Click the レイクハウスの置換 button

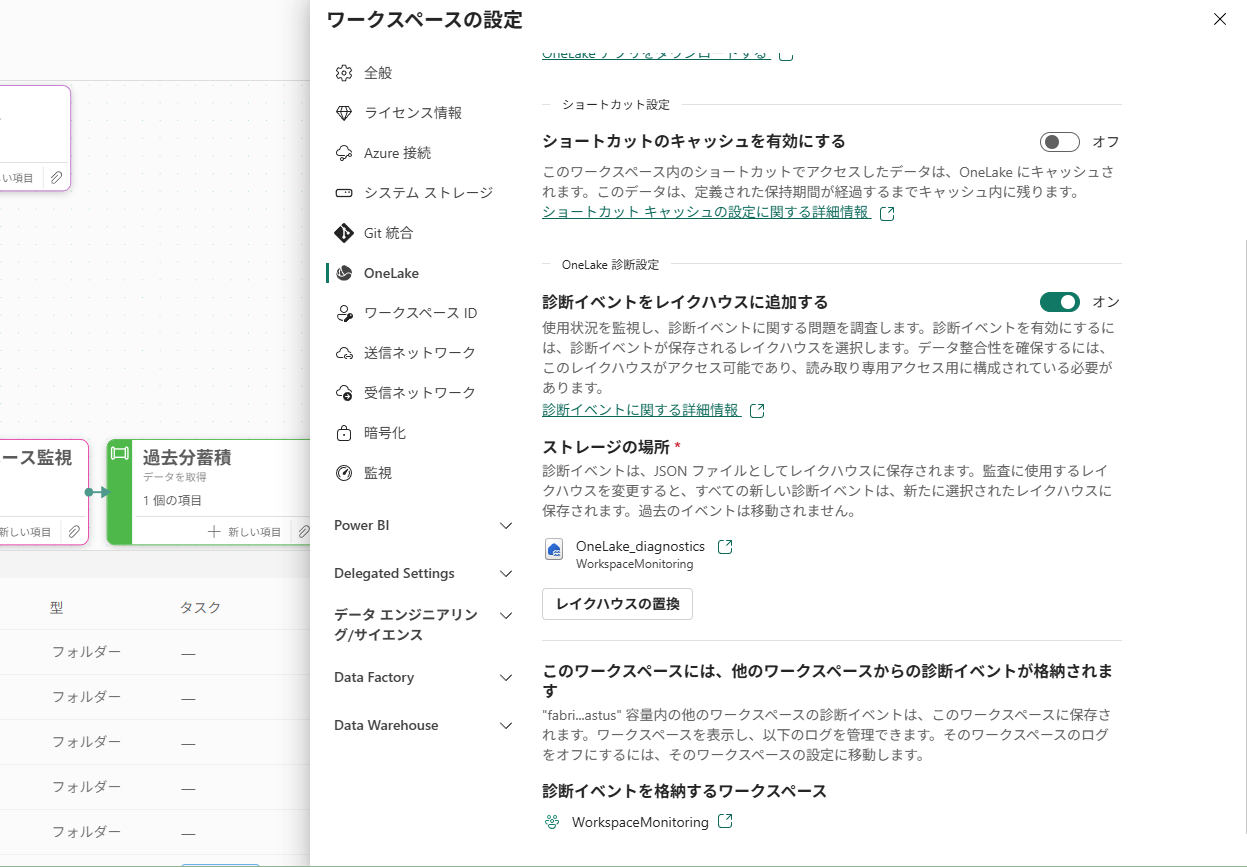[x=617, y=604]
